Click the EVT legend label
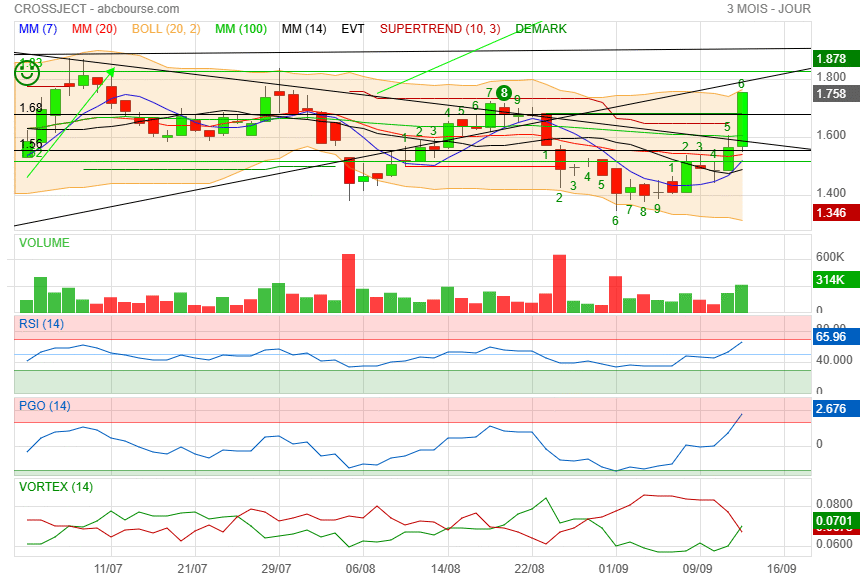Viewport: 860px width, 579px height. (352, 29)
